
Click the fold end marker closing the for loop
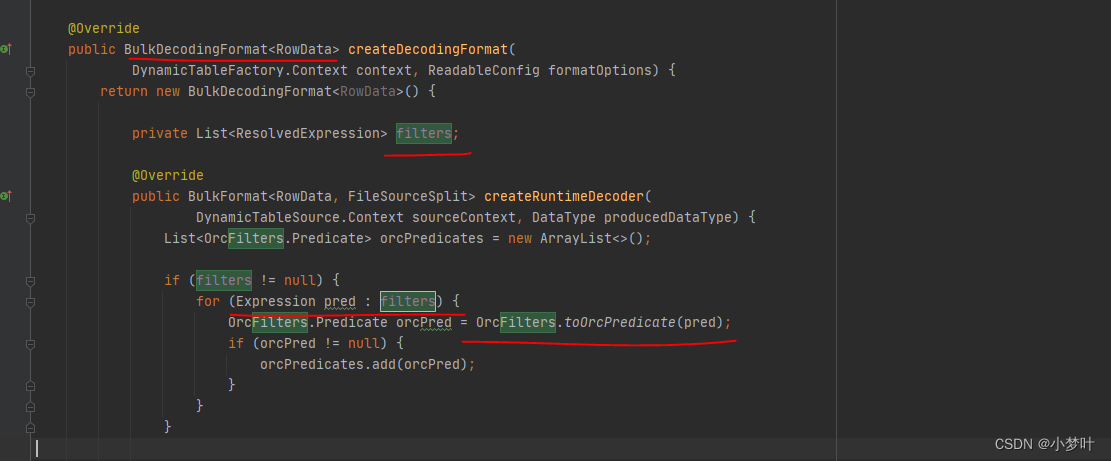pyautogui.click(x=30, y=407)
